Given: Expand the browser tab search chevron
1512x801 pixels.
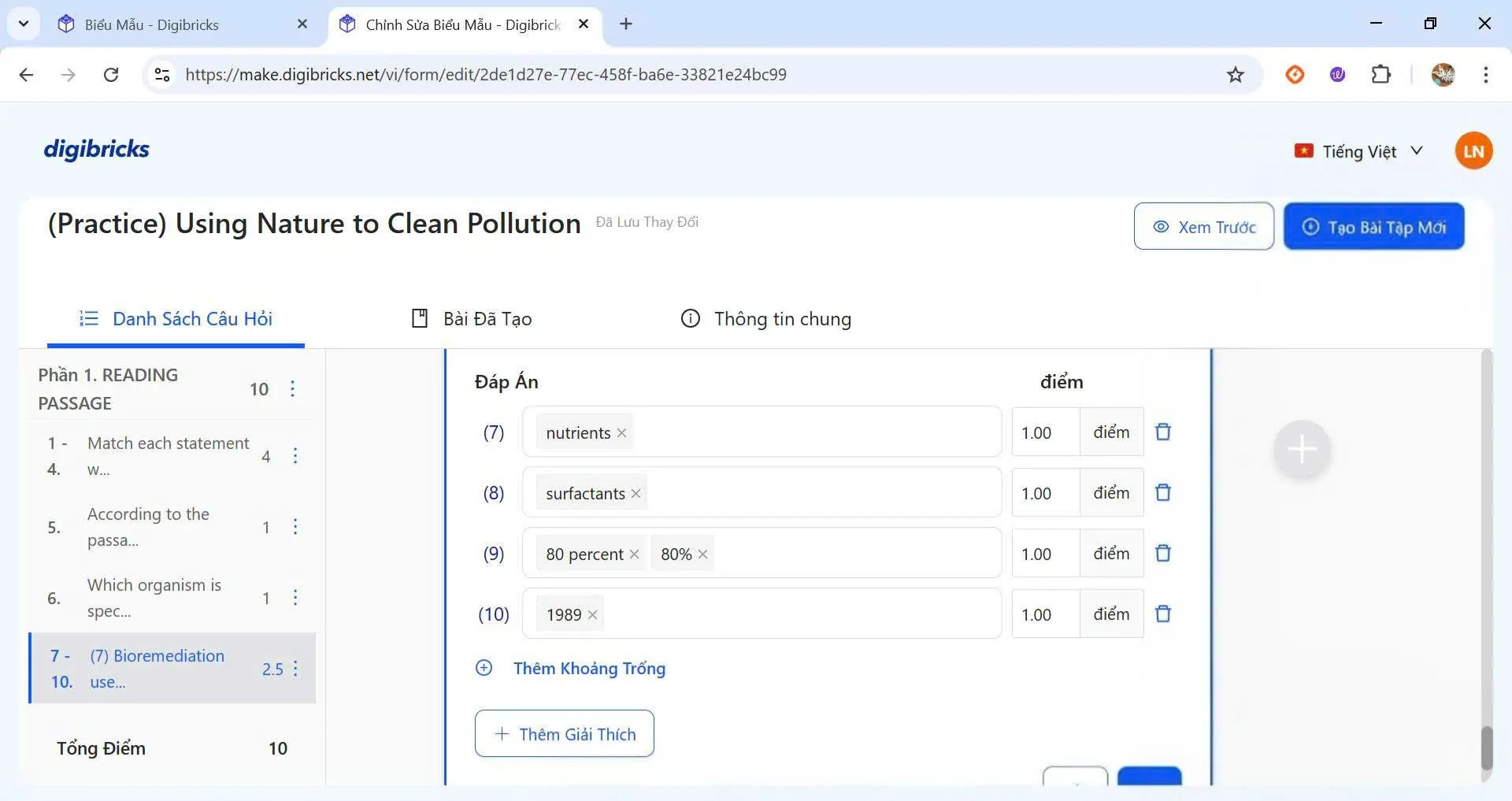Looking at the screenshot, I should (x=24, y=24).
